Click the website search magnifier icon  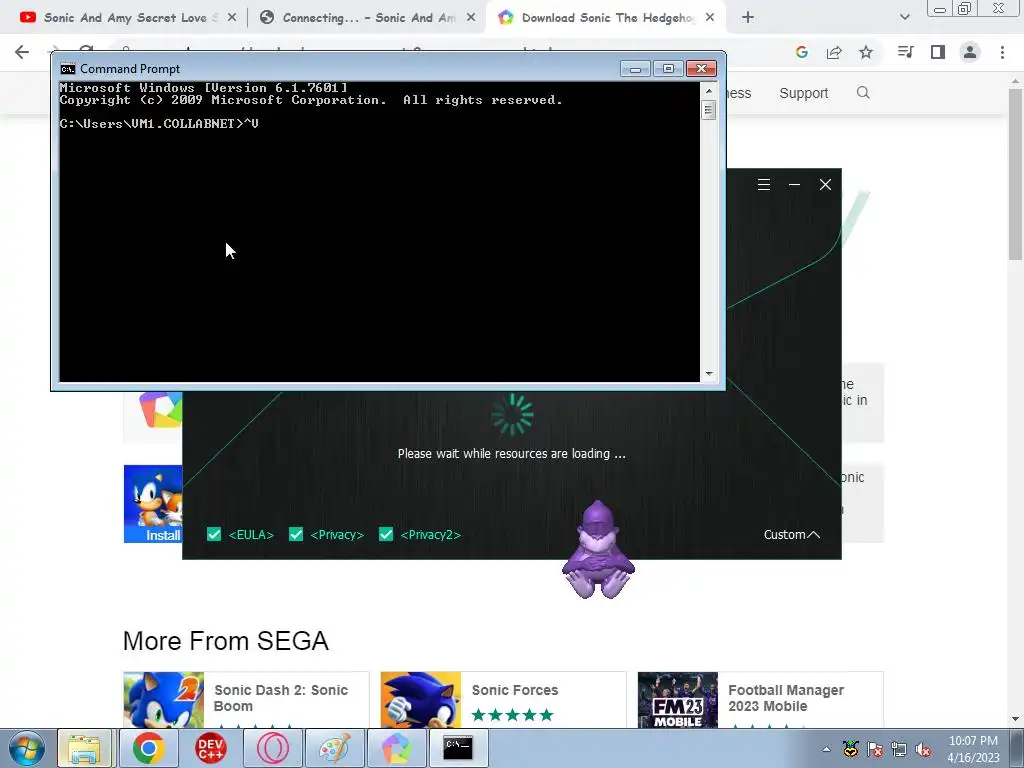coord(863,93)
